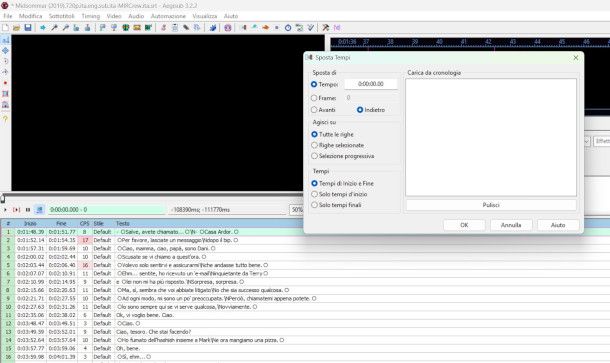This screenshot has width=610, height=363.
Task: Open the Video menu
Action: (x=114, y=16)
